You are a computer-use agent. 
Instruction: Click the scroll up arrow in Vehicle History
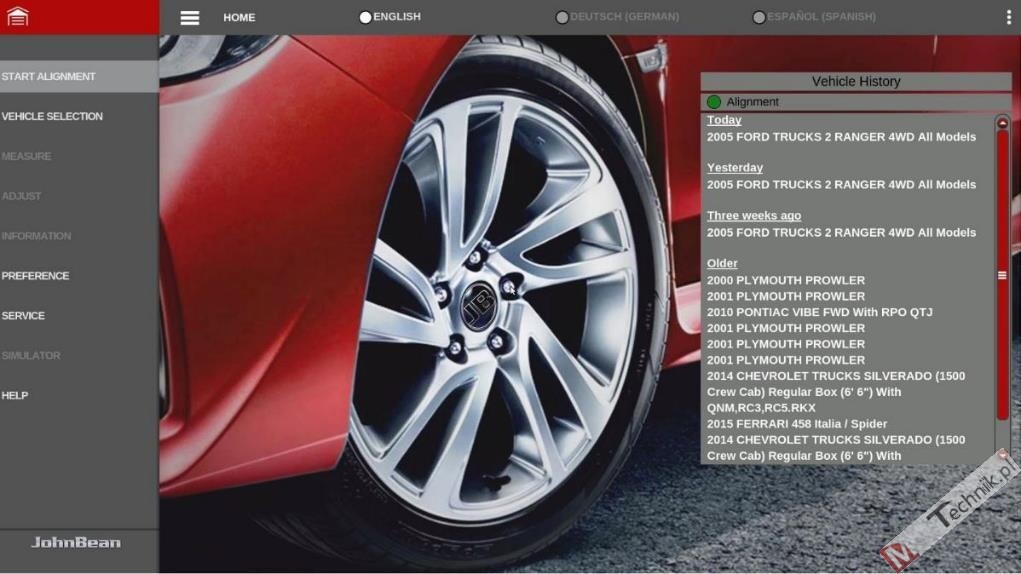coord(1002,123)
